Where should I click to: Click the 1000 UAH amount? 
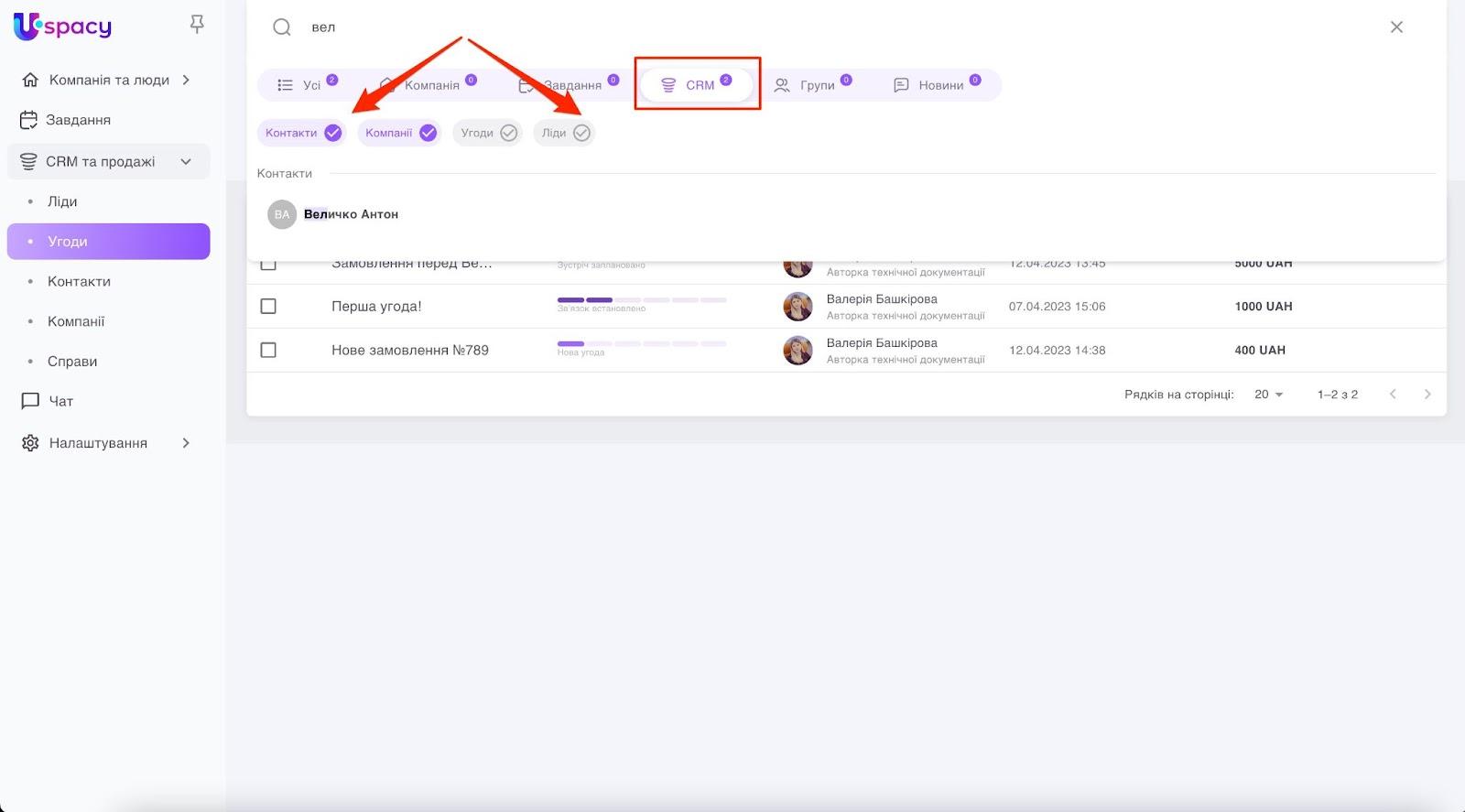coord(1264,307)
